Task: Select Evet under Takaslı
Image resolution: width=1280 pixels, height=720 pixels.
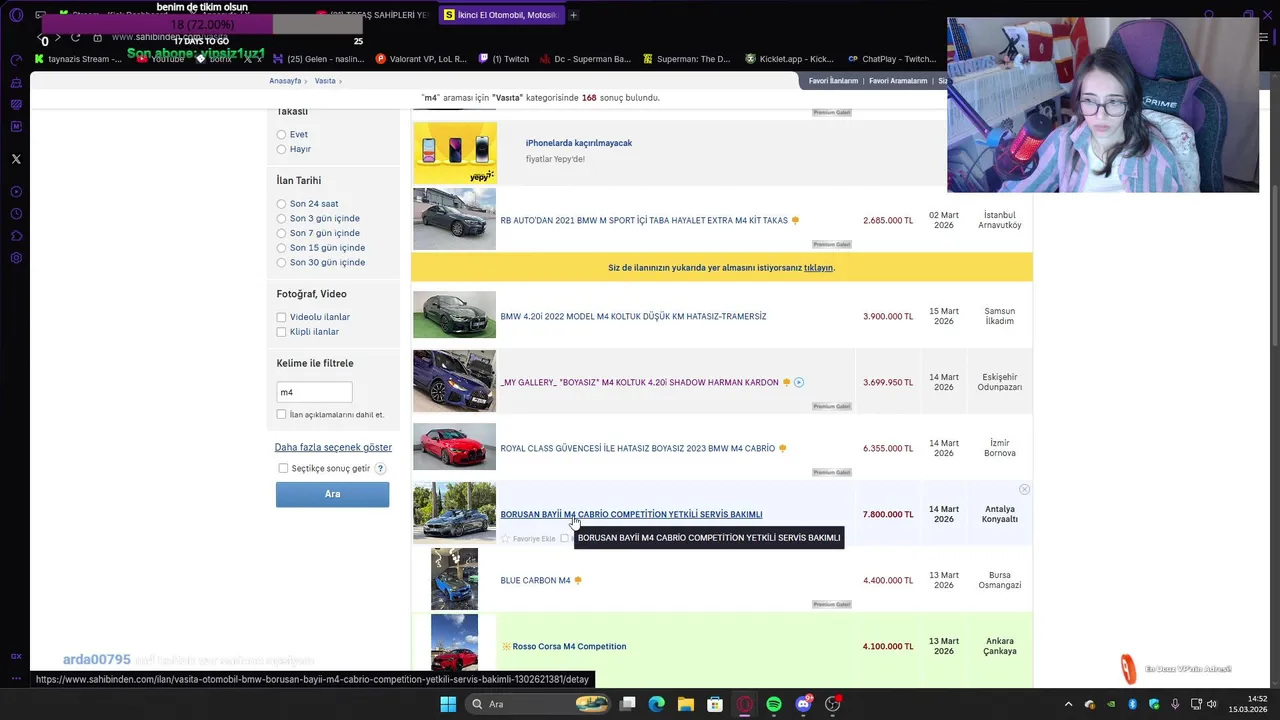Action: coord(282,134)
